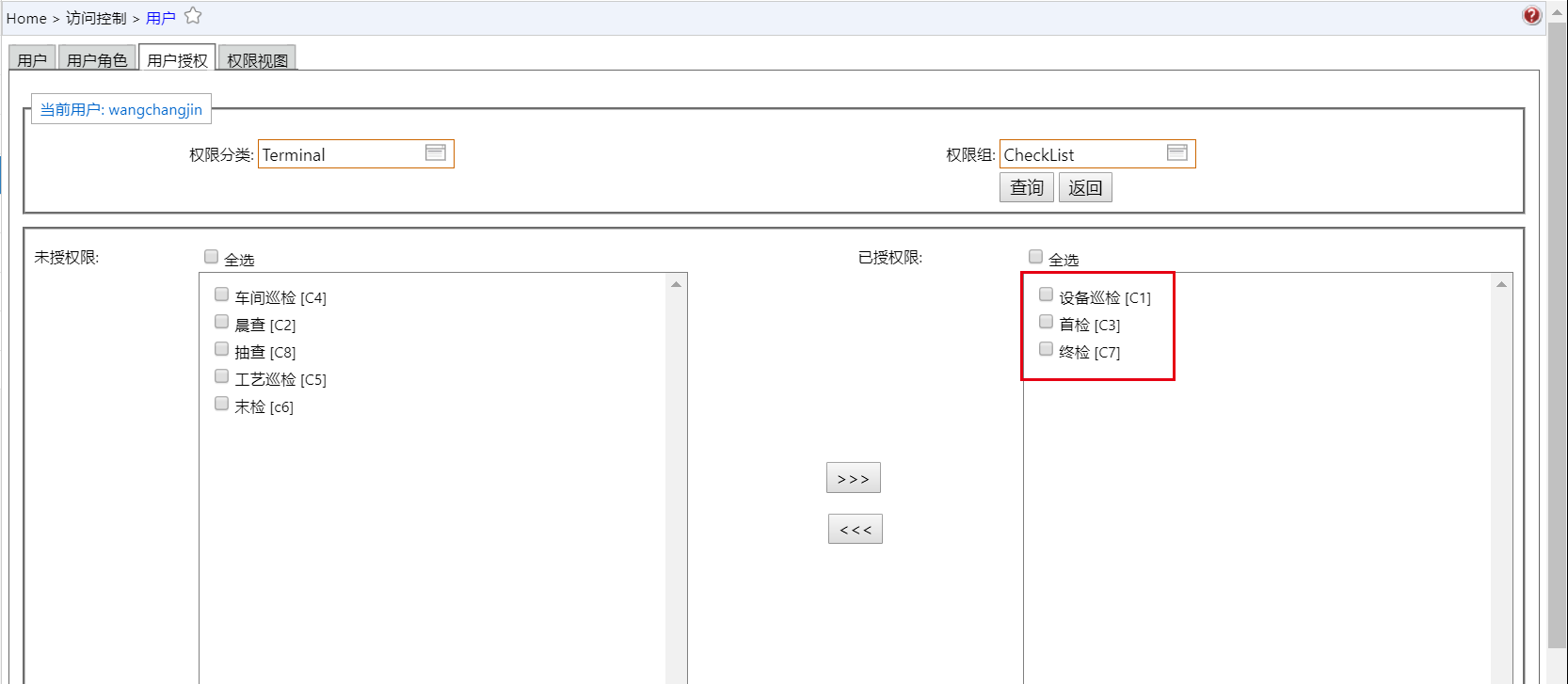Screen dimensions: 1568x684
Task: Click the 返回 button
Action: pos(1085,187)
